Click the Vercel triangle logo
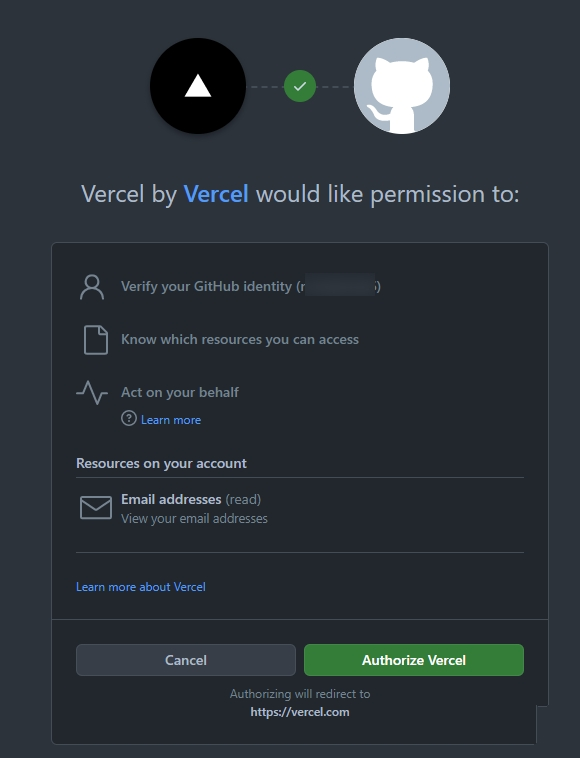 click(x=198, y=86)
